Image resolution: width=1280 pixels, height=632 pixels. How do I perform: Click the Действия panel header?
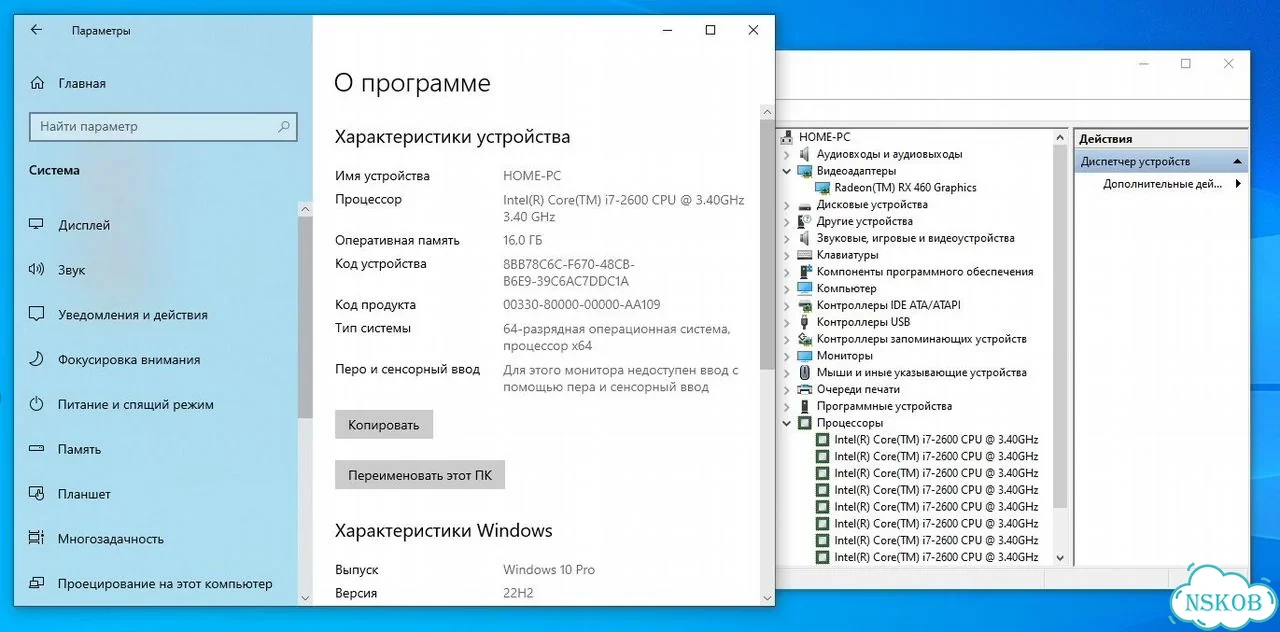point(1162,139)
